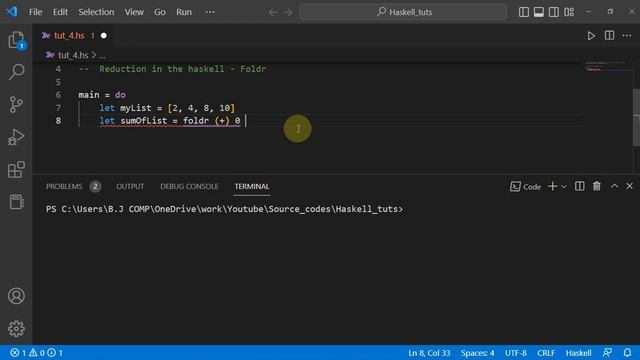
Task: Split the terminal panel
Action: (580, 187)
